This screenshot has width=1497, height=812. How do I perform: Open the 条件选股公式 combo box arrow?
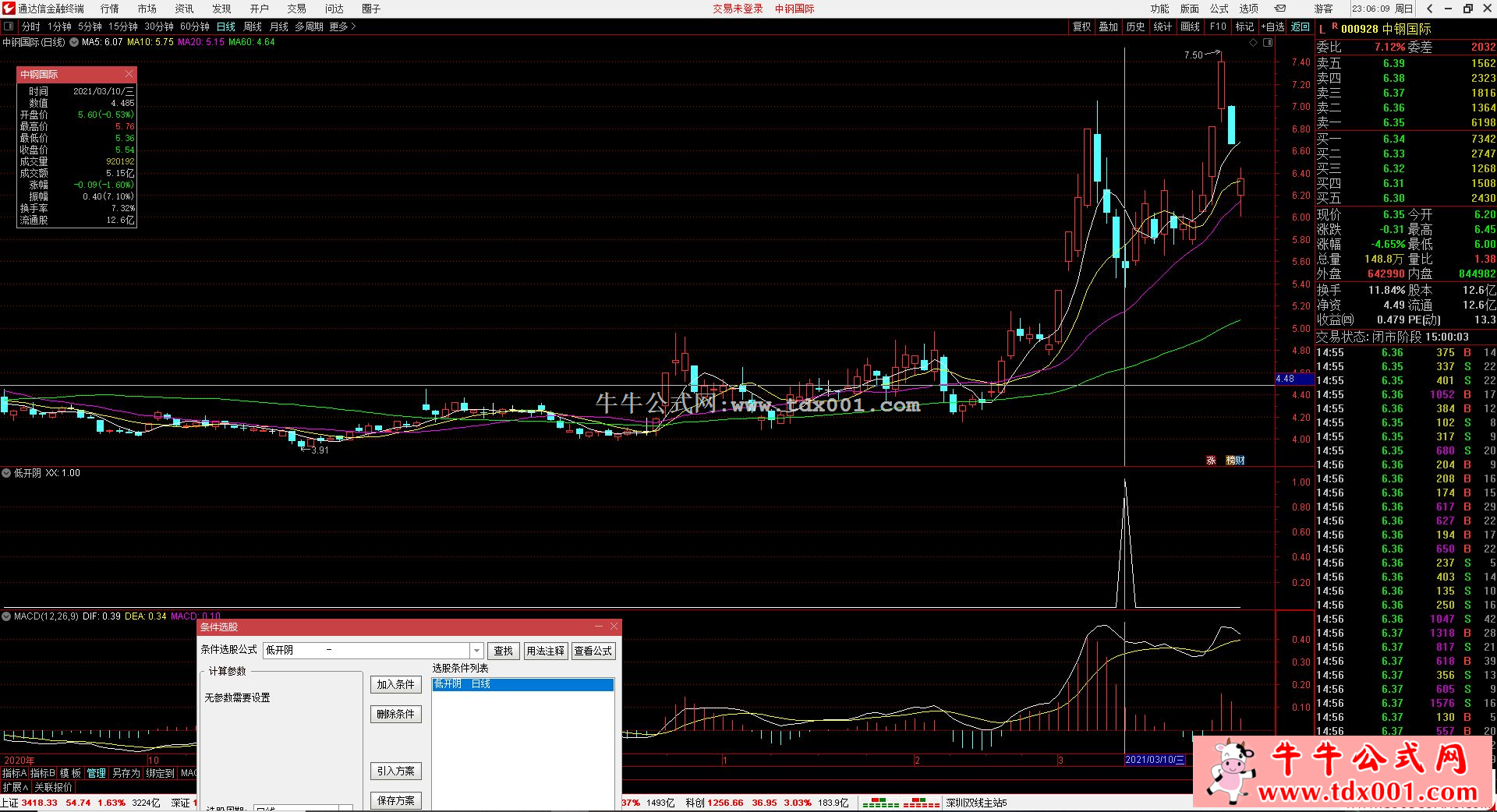(476, 651)
